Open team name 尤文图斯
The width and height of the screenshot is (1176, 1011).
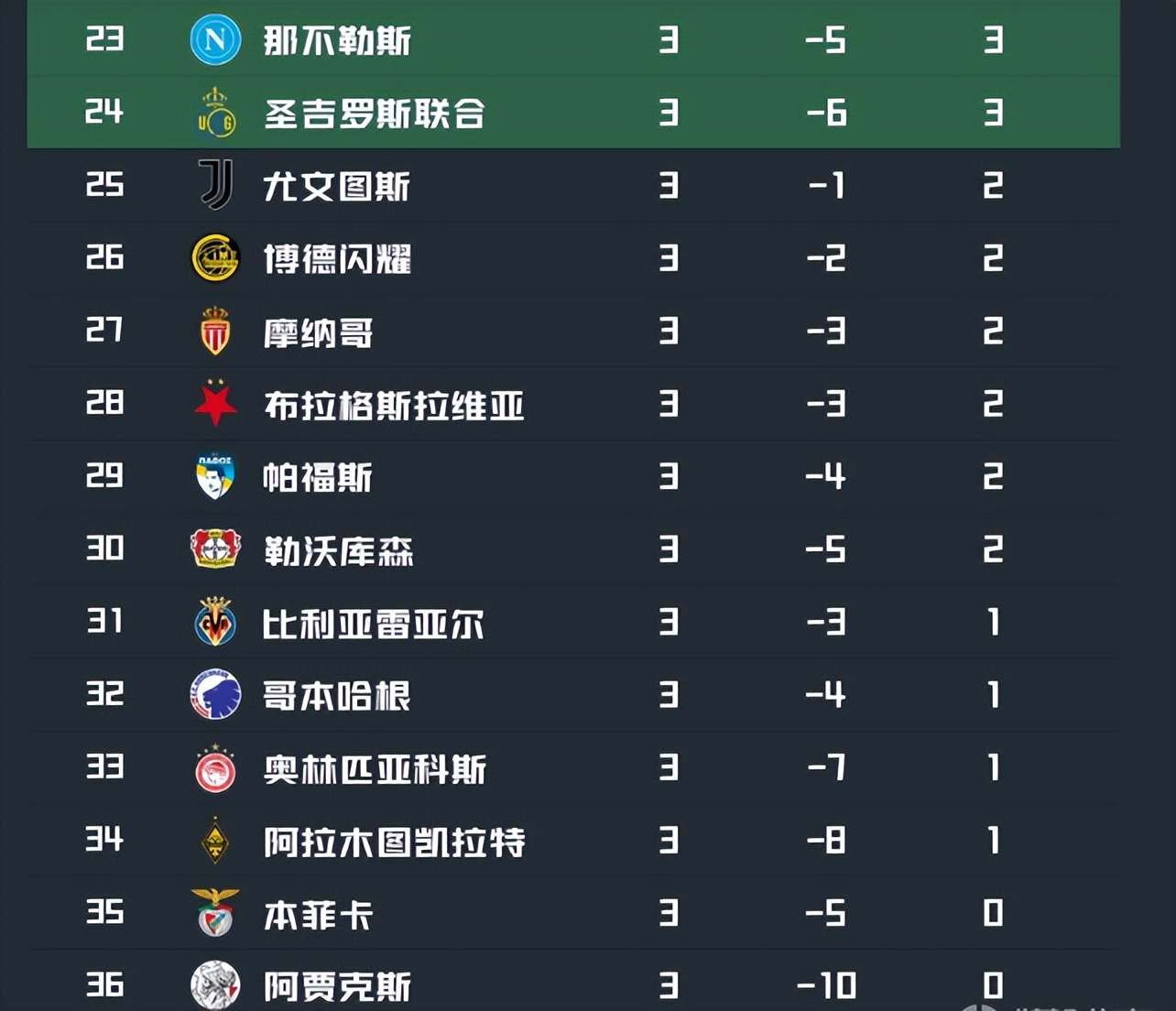(x=336, y=187)
